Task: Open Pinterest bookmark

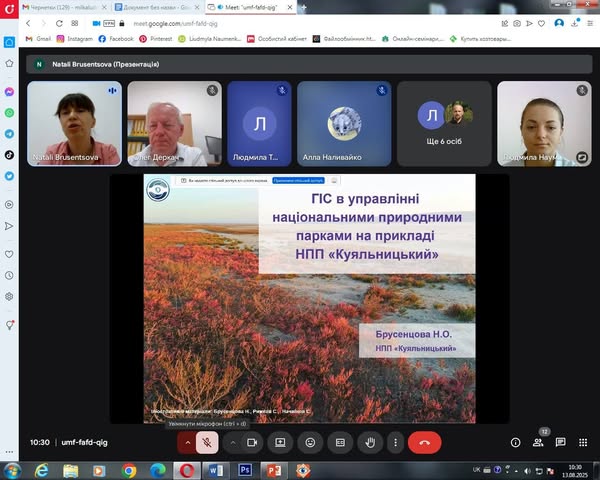Action: (156, 39)
